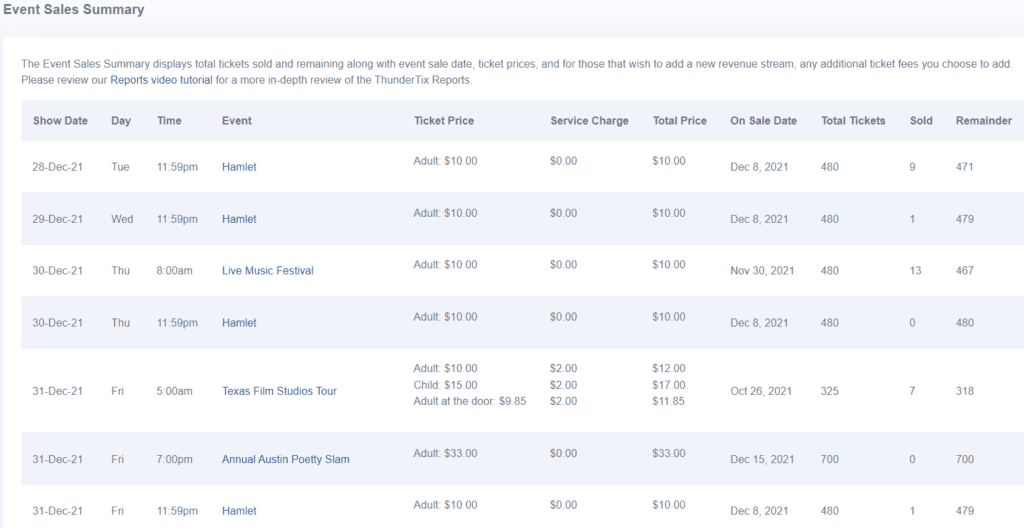Click the Event Sales Summary page title
This screenshot has height=528, width=1024.
[x=72, y=10]
